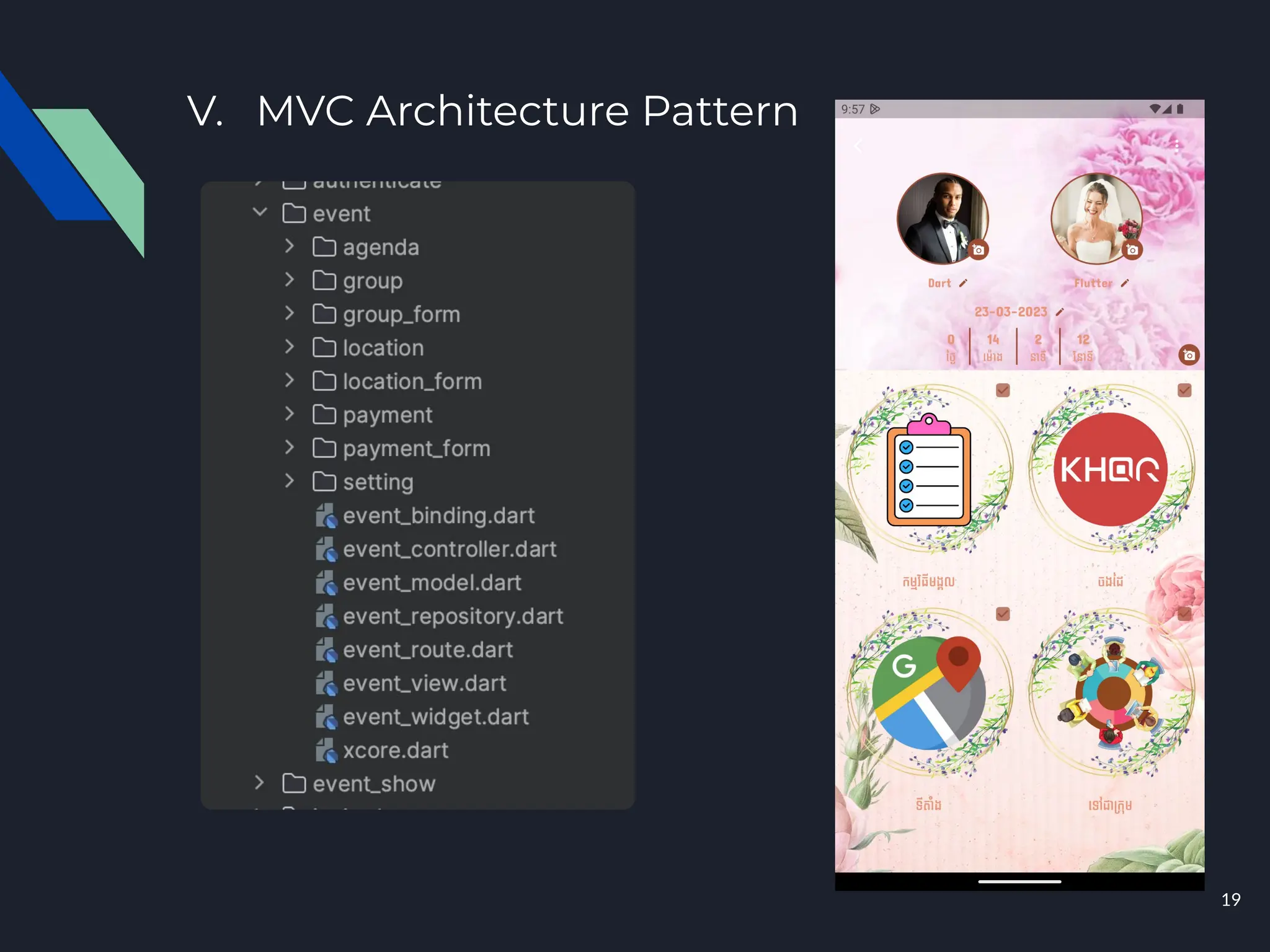Select event_view.dart in tree
The image size is (1270, 952).
pos(424,683)
